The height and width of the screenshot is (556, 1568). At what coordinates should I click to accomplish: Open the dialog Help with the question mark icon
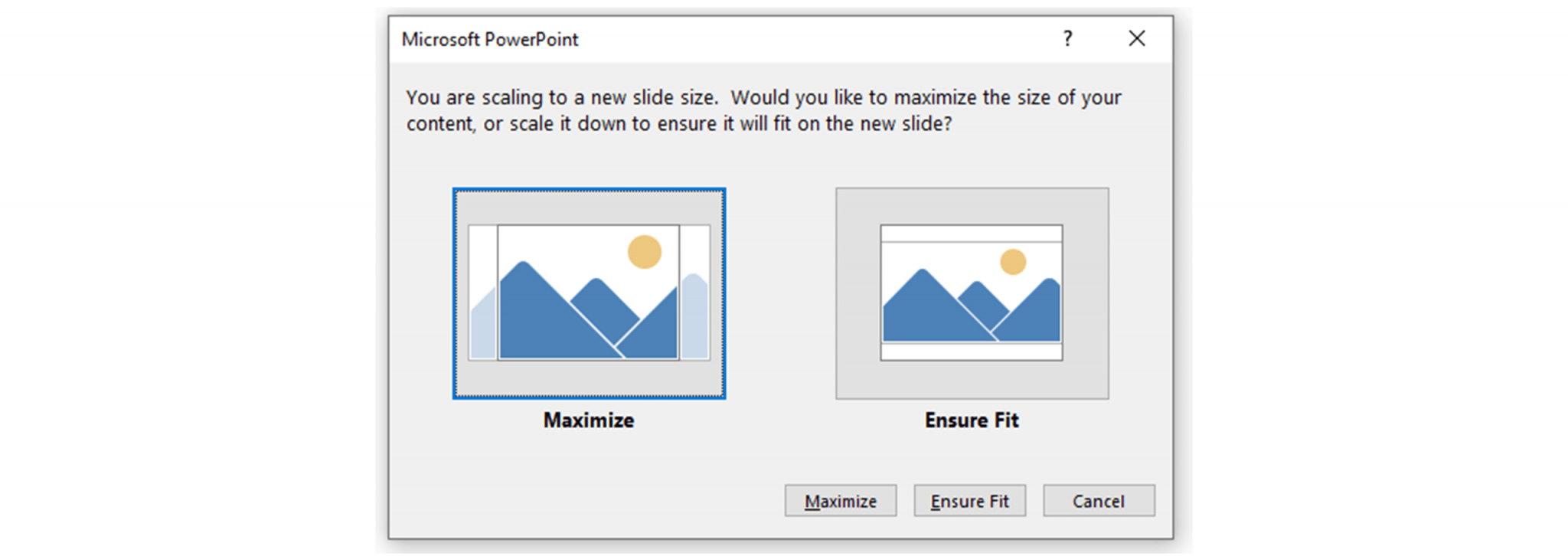pyautogui.click(x=1068, y=38)
